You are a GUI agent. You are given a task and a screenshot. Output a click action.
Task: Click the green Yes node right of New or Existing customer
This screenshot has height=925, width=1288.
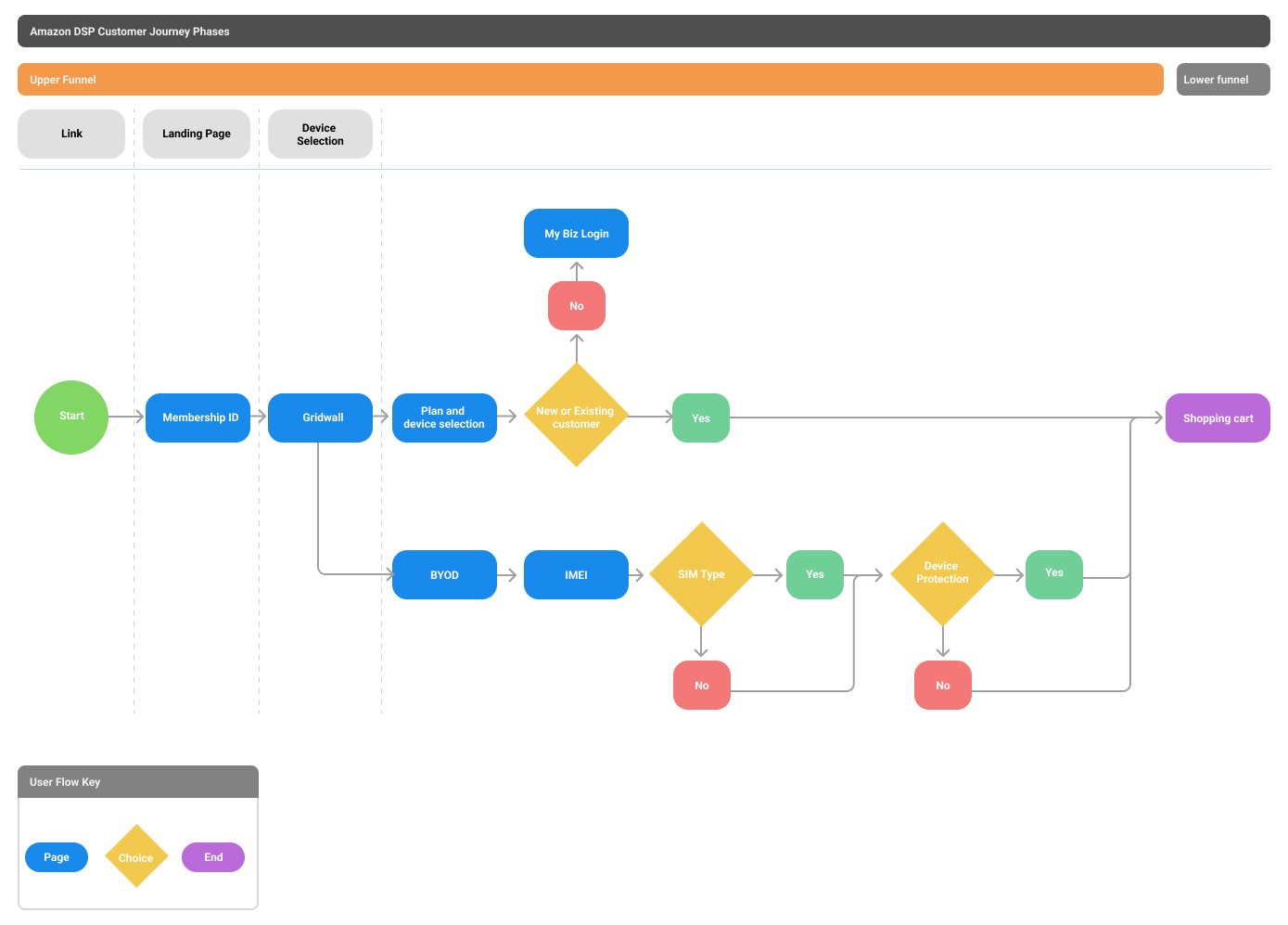(x=701, y=418)
